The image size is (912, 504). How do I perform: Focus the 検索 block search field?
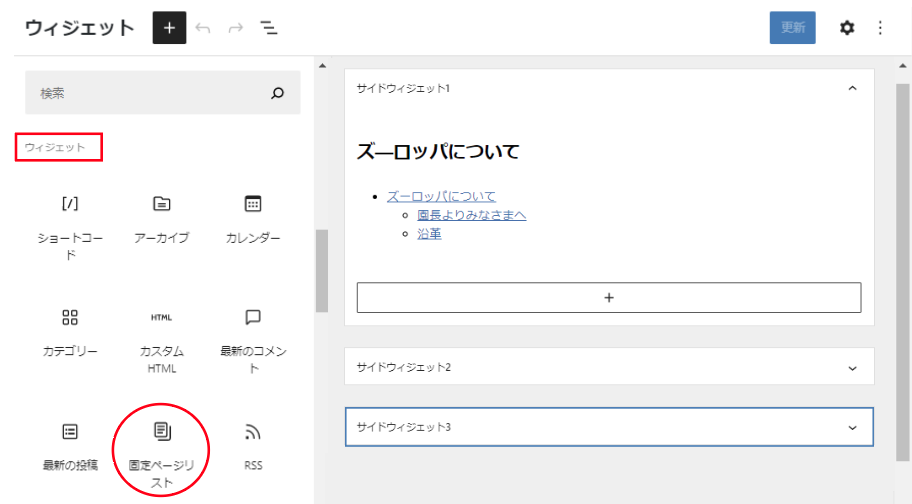[x=162, y=93]
